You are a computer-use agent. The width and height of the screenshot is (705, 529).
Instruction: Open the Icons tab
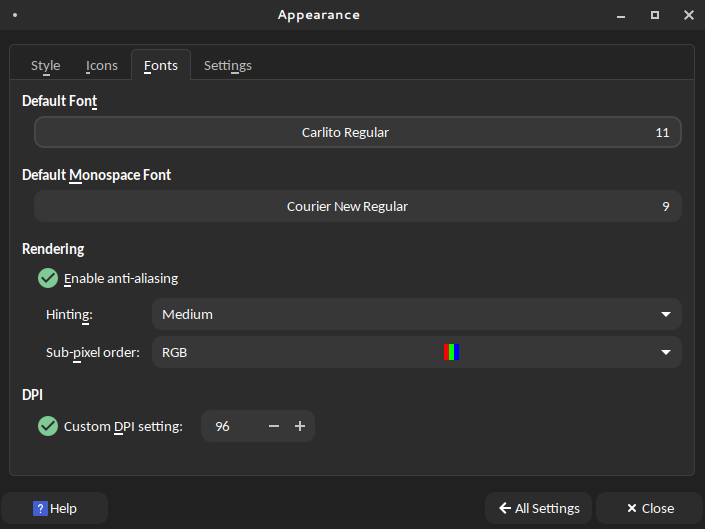[102, 66]
